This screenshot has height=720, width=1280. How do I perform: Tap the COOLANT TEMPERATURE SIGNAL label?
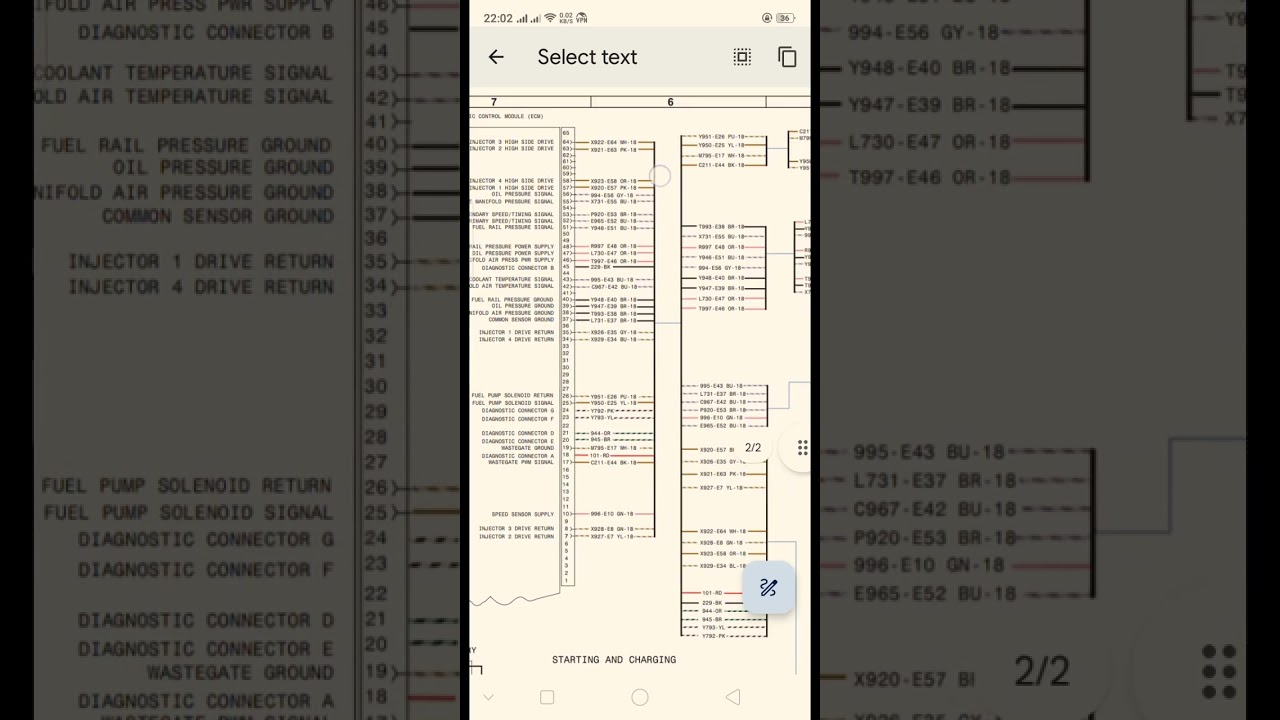512,279
